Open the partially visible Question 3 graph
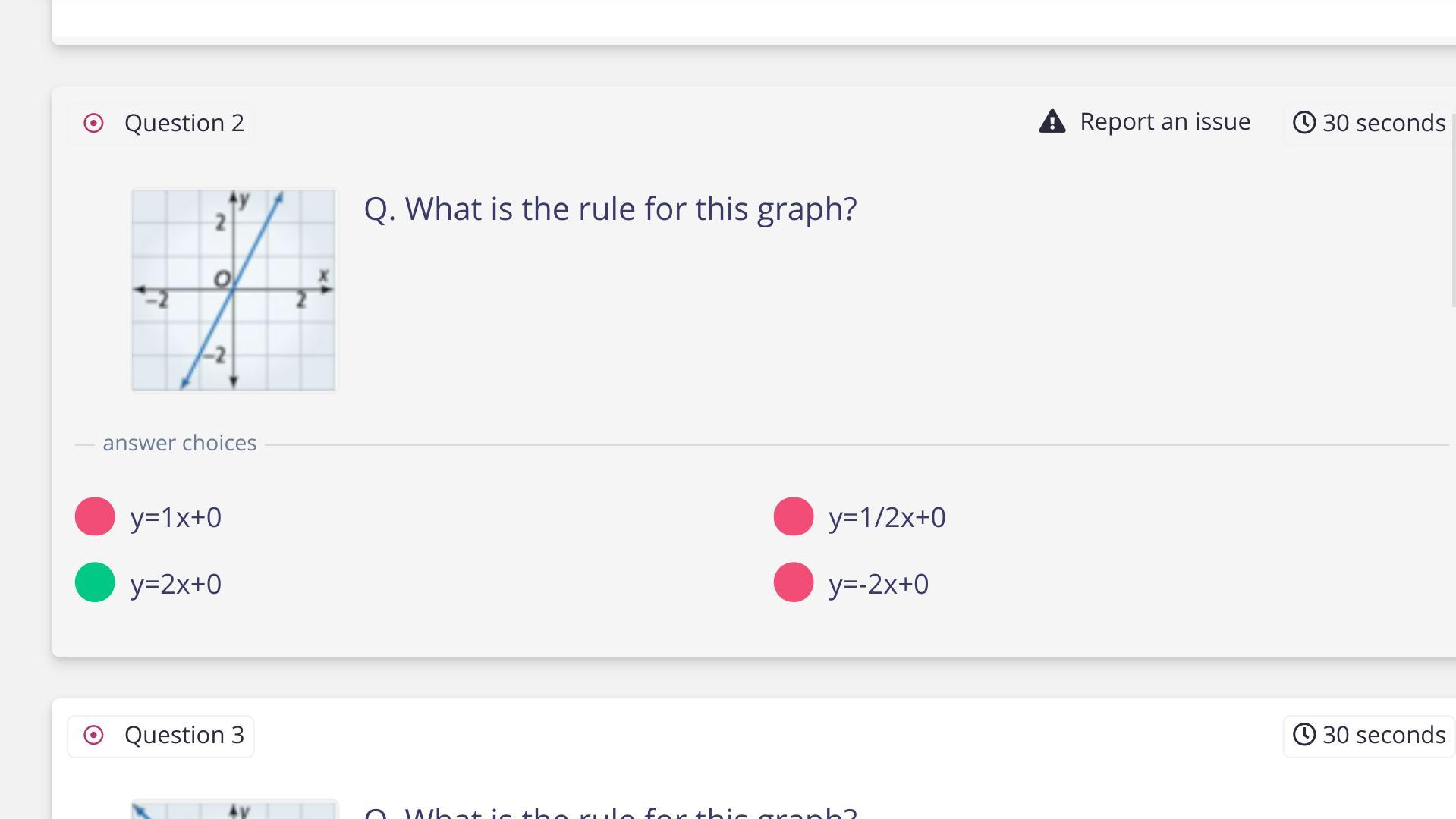 (x=234, y=810)
